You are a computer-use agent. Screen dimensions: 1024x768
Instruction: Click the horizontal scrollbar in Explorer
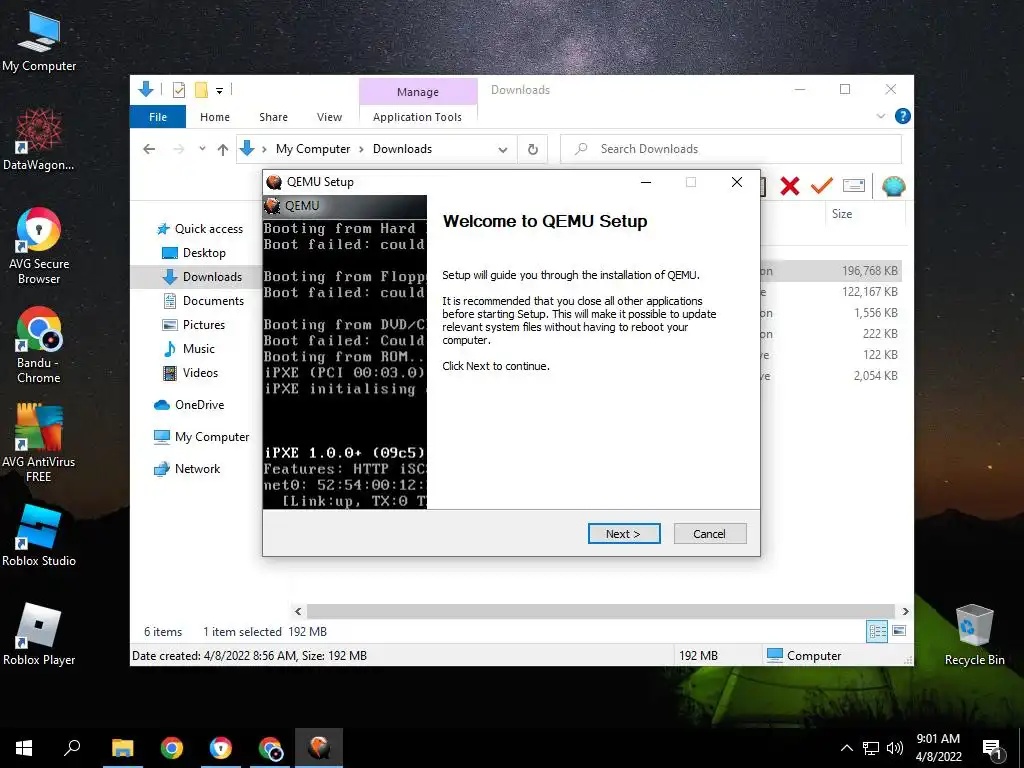[600, 611]
